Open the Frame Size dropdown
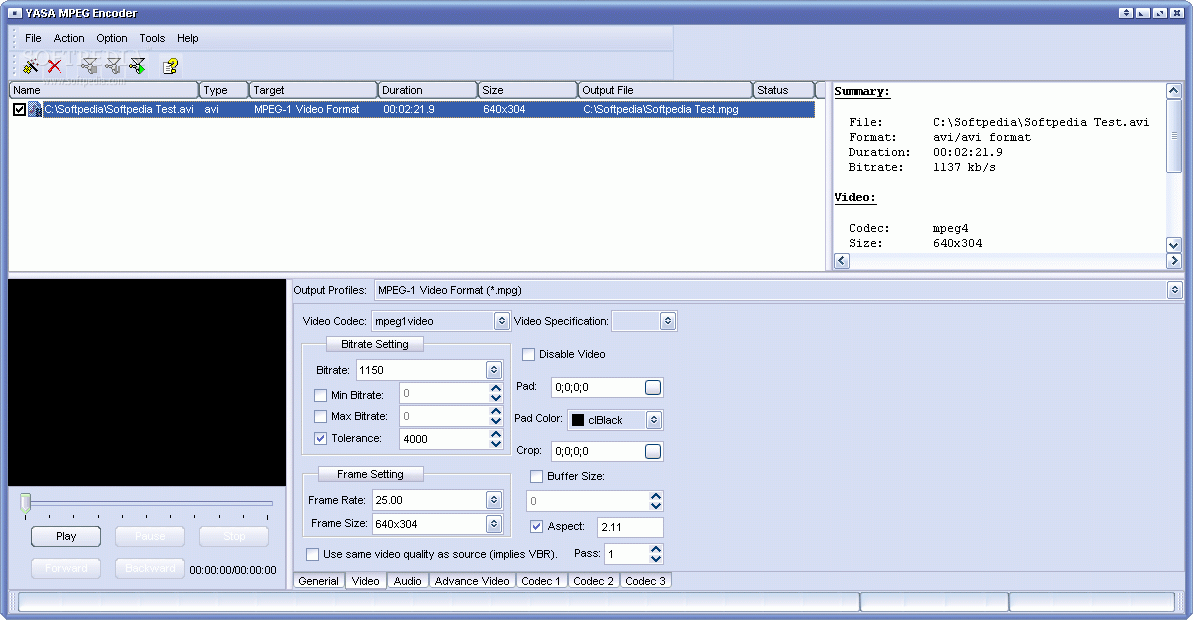The width and height of the screenshot is (1193, 620). coord(494,523)
